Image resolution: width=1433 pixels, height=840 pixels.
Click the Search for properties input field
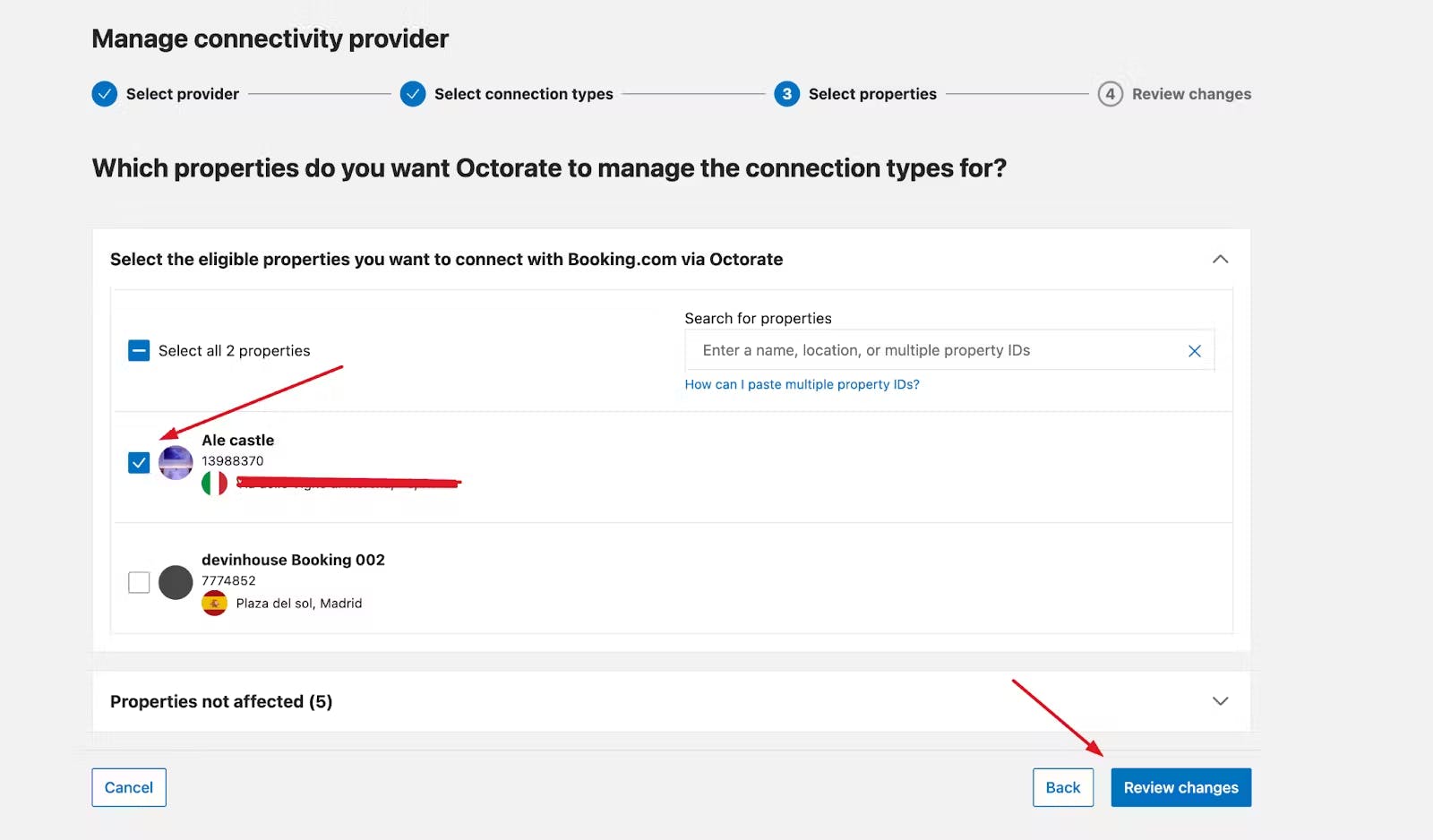tap(931, 351)
